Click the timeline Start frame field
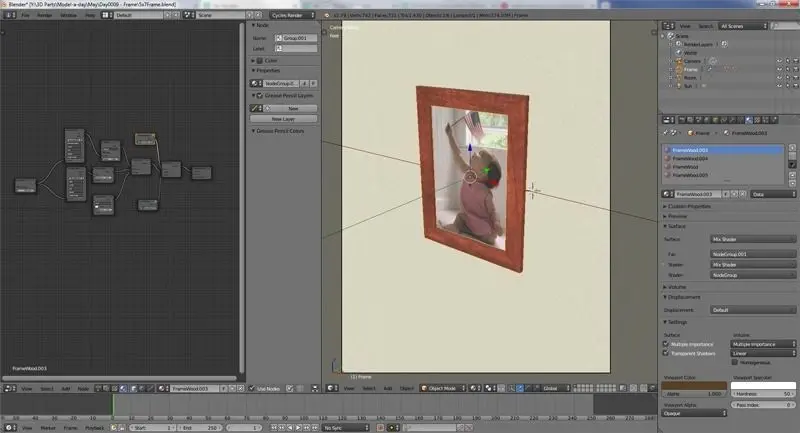This screenshot has width=800, height=433. tap(152, 427)
